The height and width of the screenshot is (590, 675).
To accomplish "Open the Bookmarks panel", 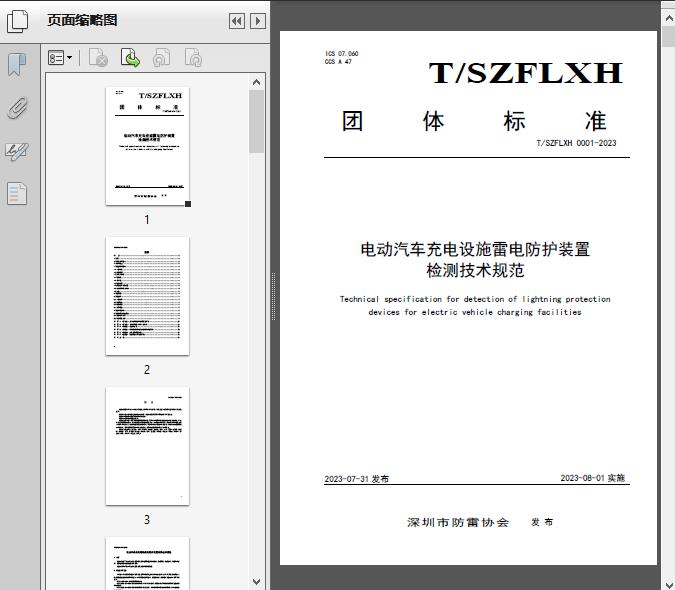I will pos(17,65).
